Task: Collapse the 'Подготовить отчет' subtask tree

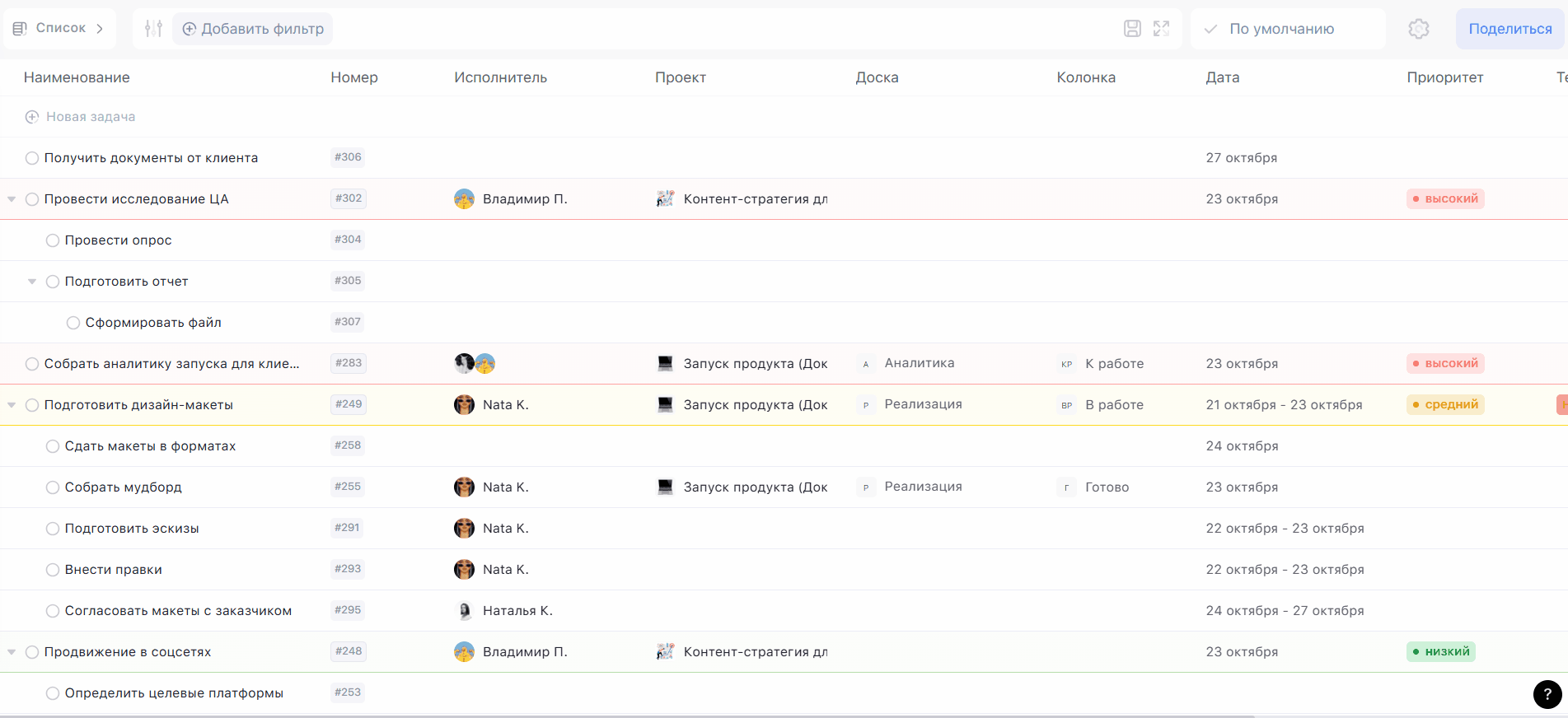Action: click(32, 282)
